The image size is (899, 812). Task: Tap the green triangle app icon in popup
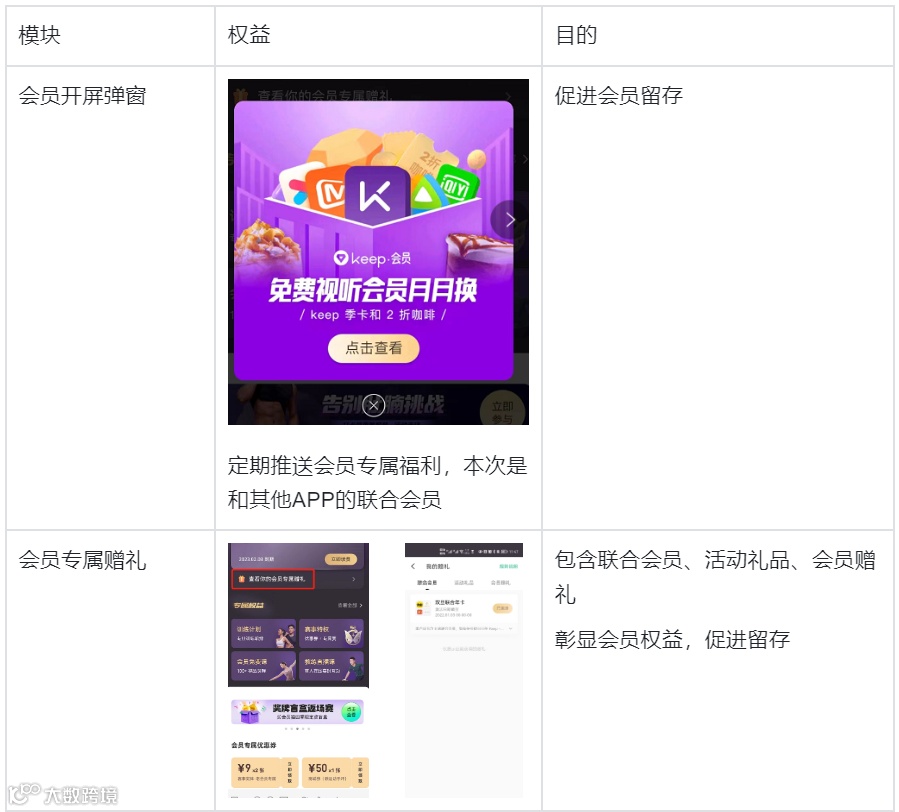click(x=424, y=194)
